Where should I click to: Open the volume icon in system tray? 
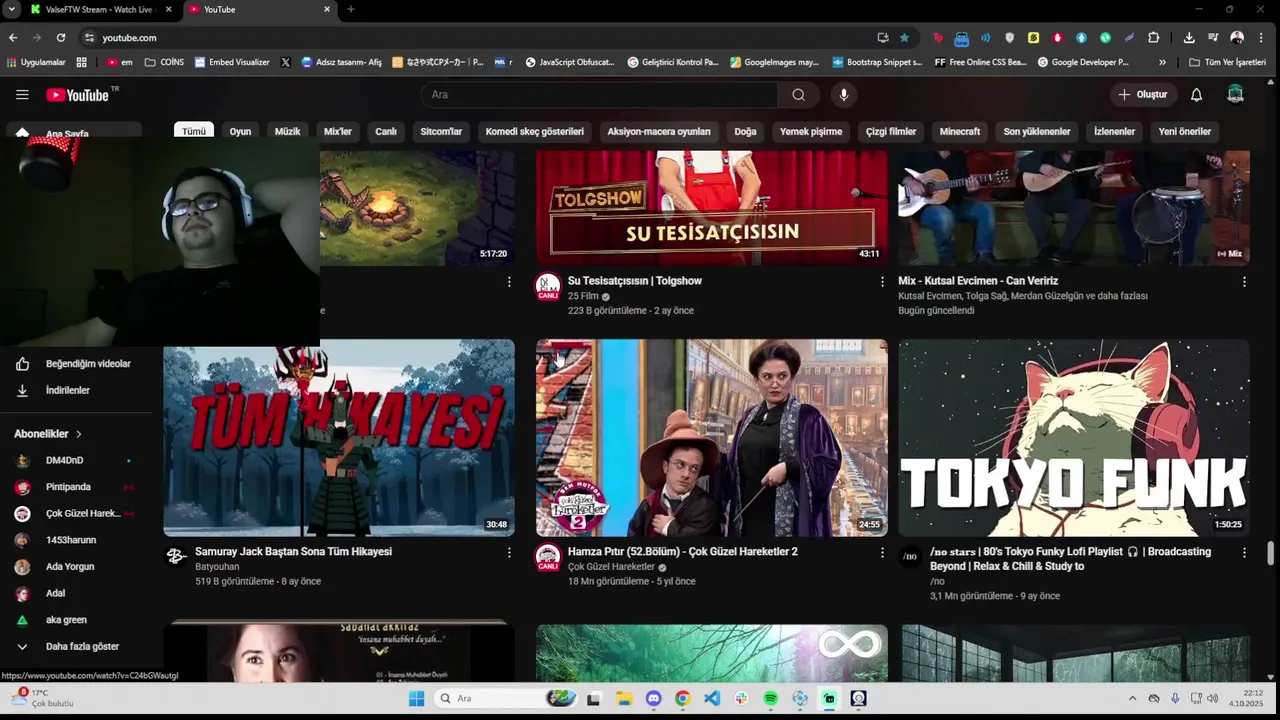[x=1212, y=698]
